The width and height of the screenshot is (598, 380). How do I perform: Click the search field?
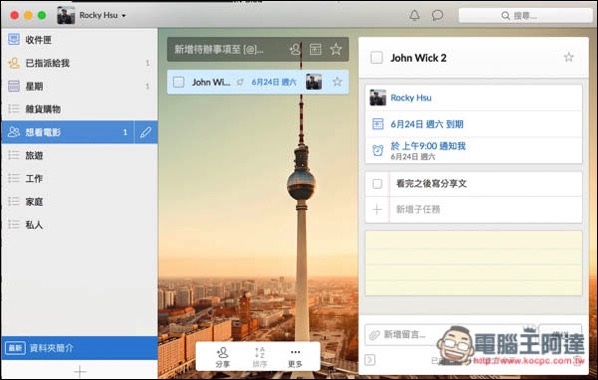(526, 16)
